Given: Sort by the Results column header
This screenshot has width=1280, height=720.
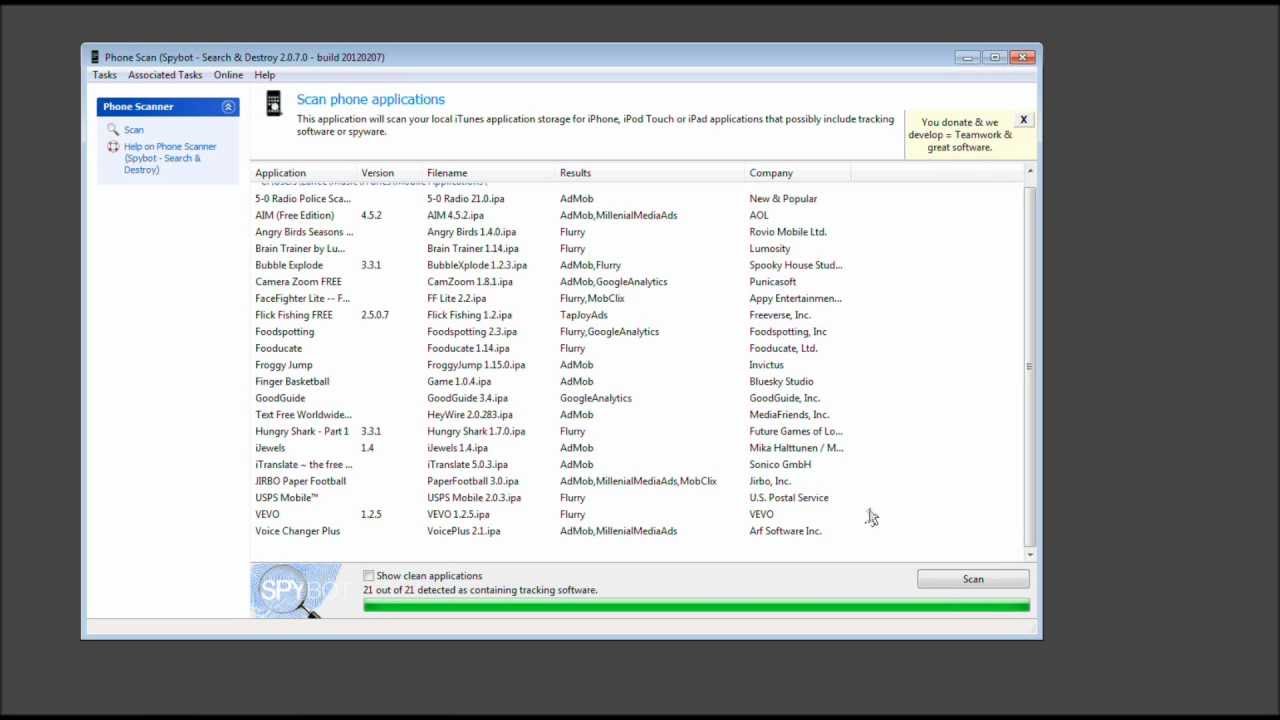Looking at the screenshot, I should click(652, 173).
